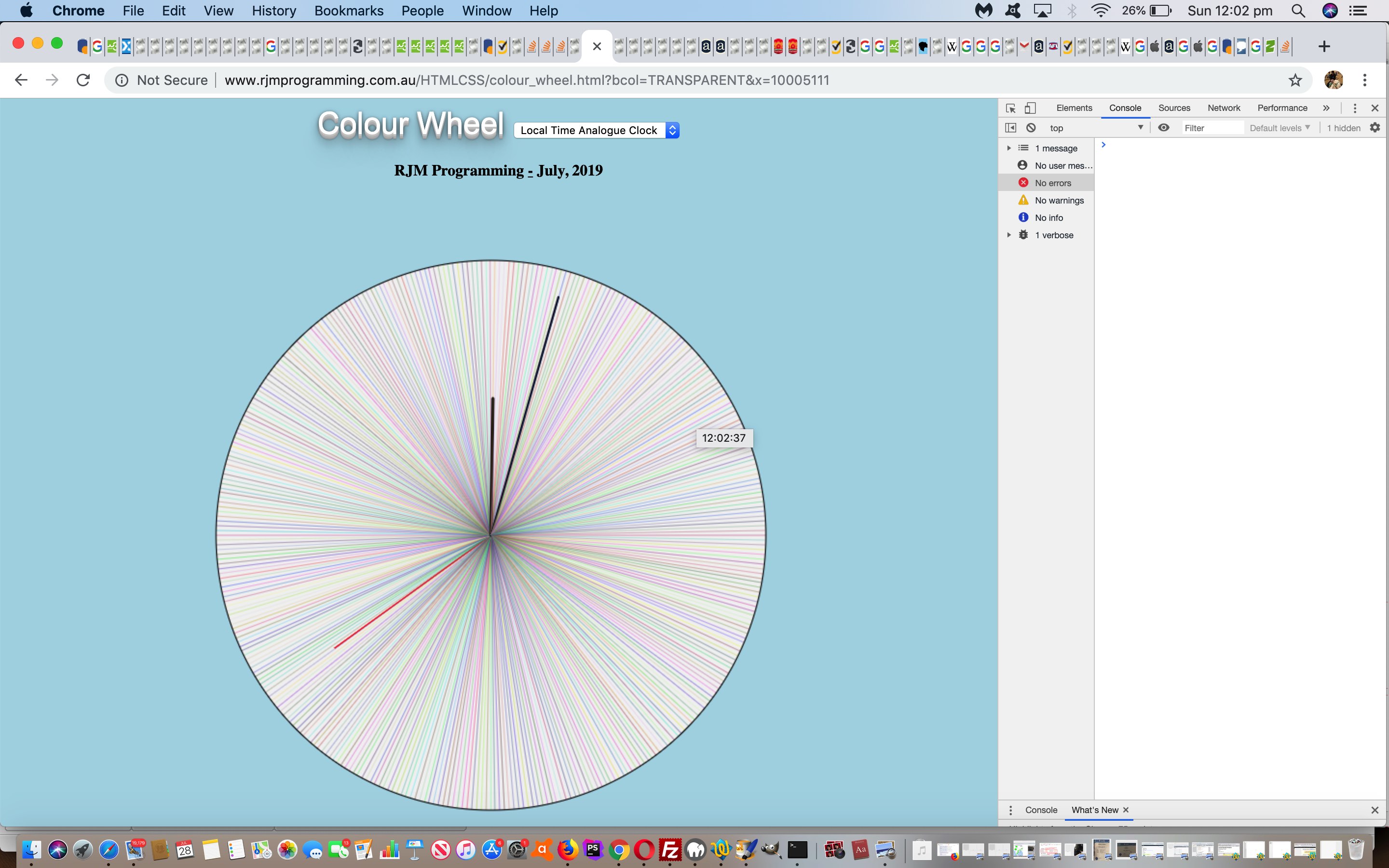Click the inspect element picker icon

(1011, 108)
